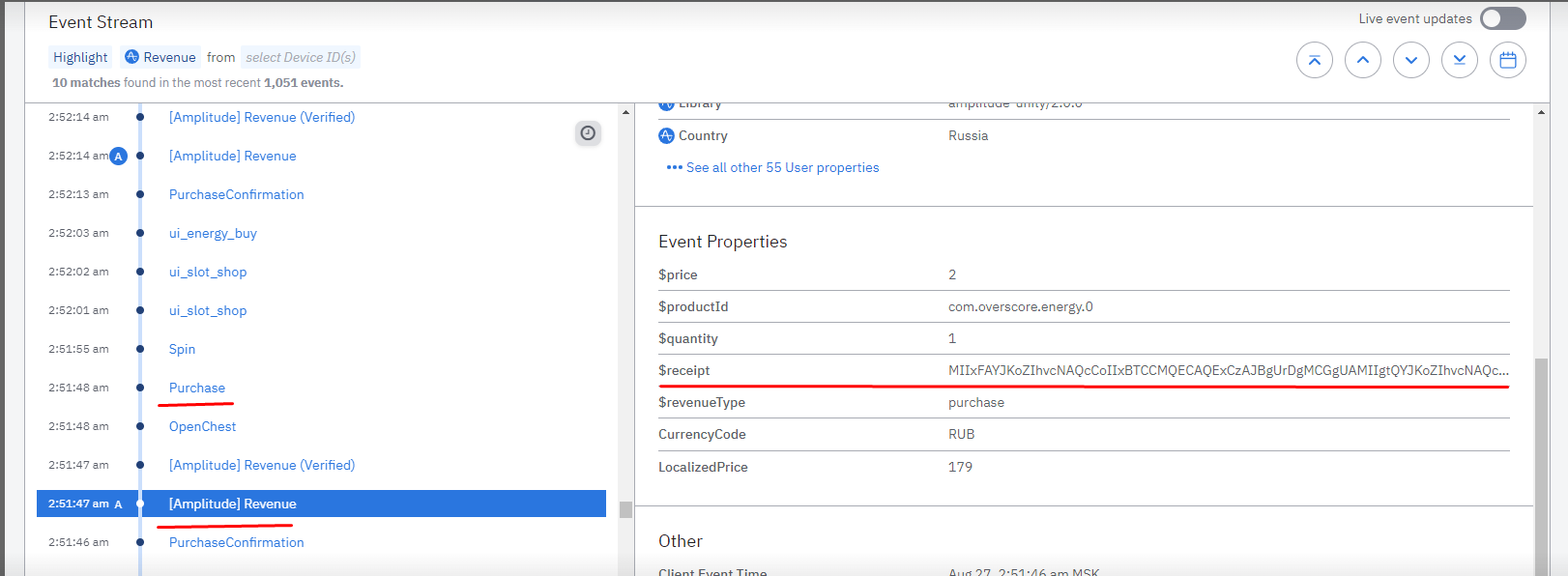Click the $revenueType value purchase
The height and width of the screenshot is (576, 1568).
click(x=976, y=402)
